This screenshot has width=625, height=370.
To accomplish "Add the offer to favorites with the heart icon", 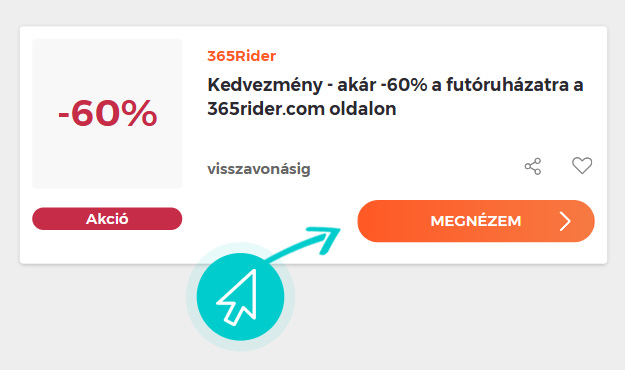I will coord(582,165).
